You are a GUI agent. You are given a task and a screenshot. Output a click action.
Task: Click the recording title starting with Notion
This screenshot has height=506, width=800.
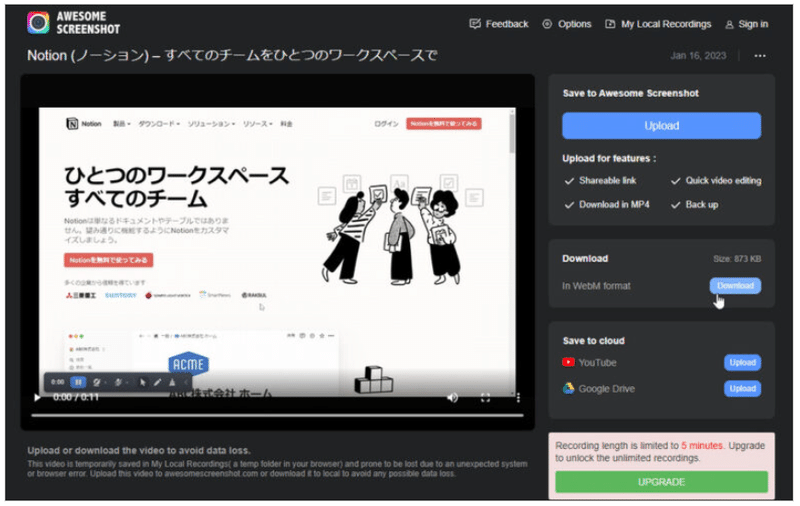tap(232, 55)
